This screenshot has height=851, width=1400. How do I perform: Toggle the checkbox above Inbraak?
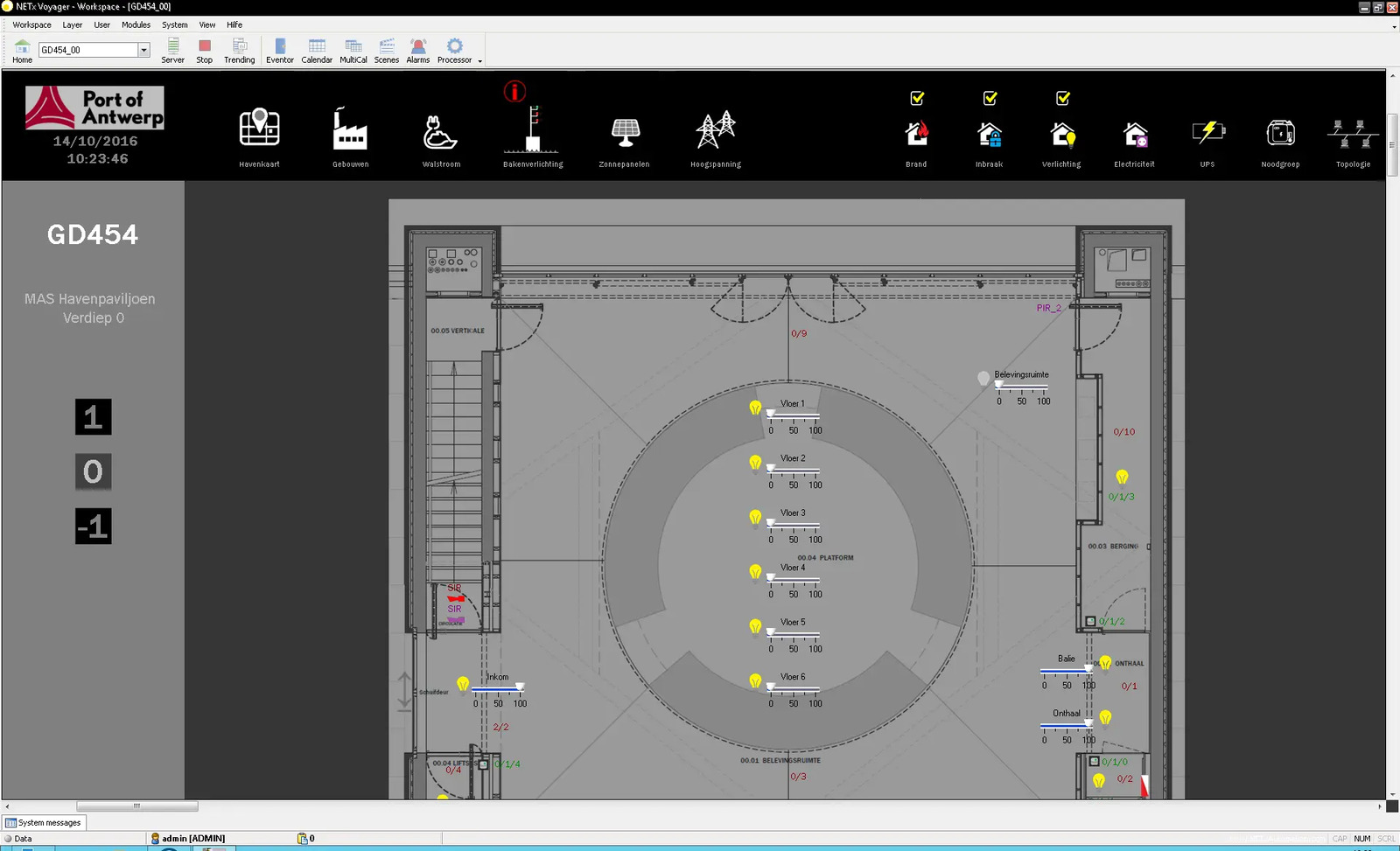(990, 98)
